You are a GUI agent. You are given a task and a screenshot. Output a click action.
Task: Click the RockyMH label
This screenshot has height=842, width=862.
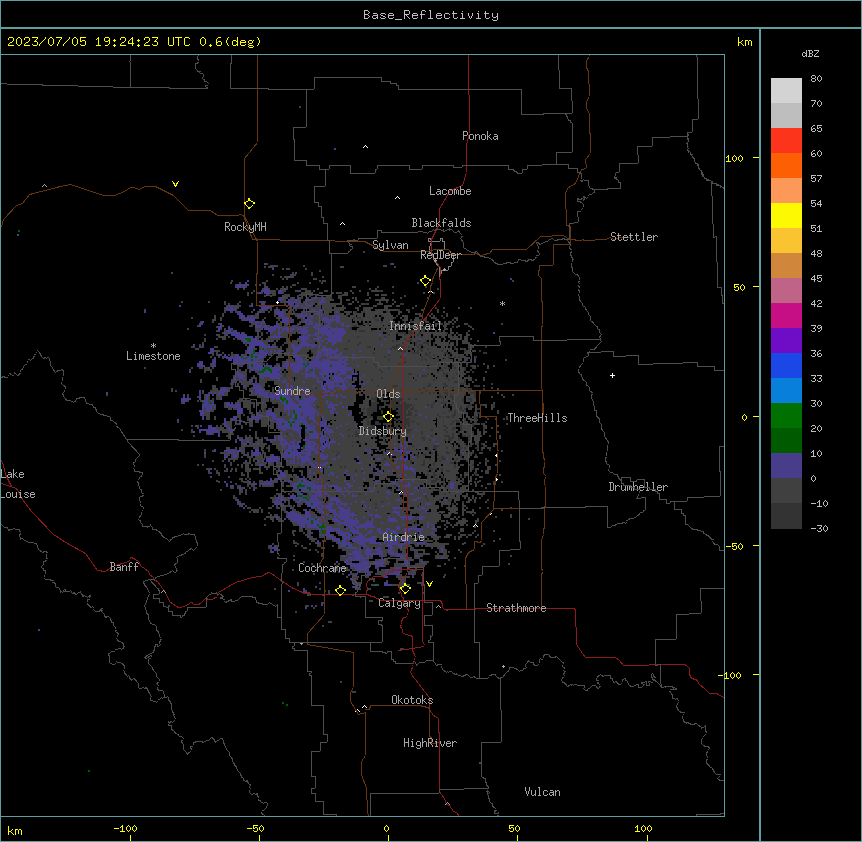(245, 227)
